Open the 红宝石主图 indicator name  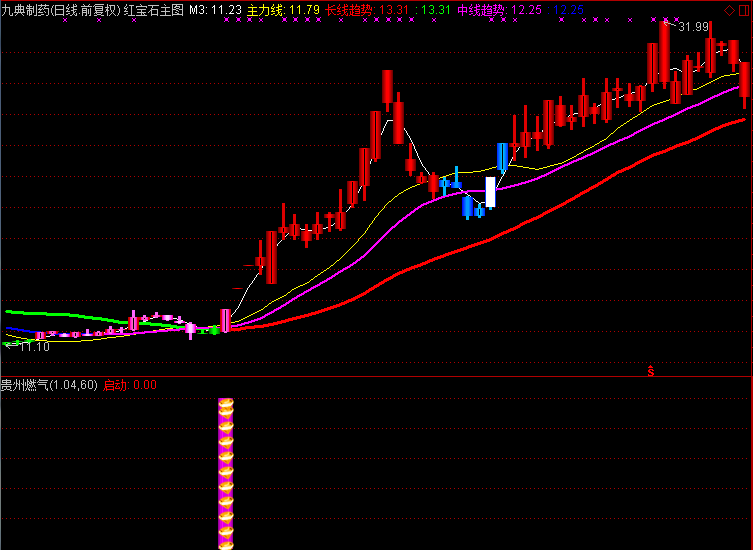pos(154,10)
